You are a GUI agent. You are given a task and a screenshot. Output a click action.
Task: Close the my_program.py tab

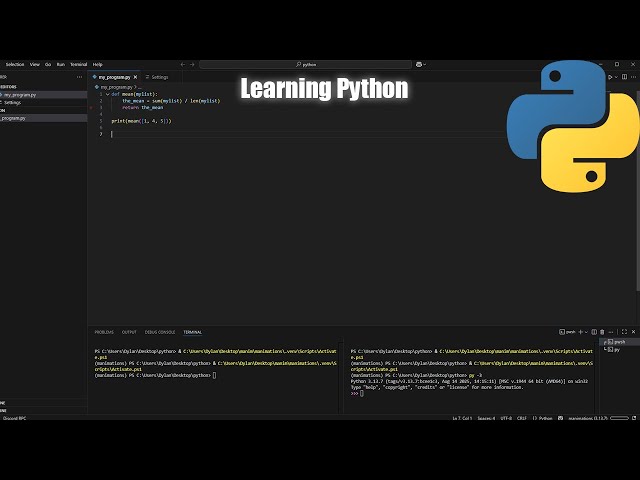click(x=136, y=77)
